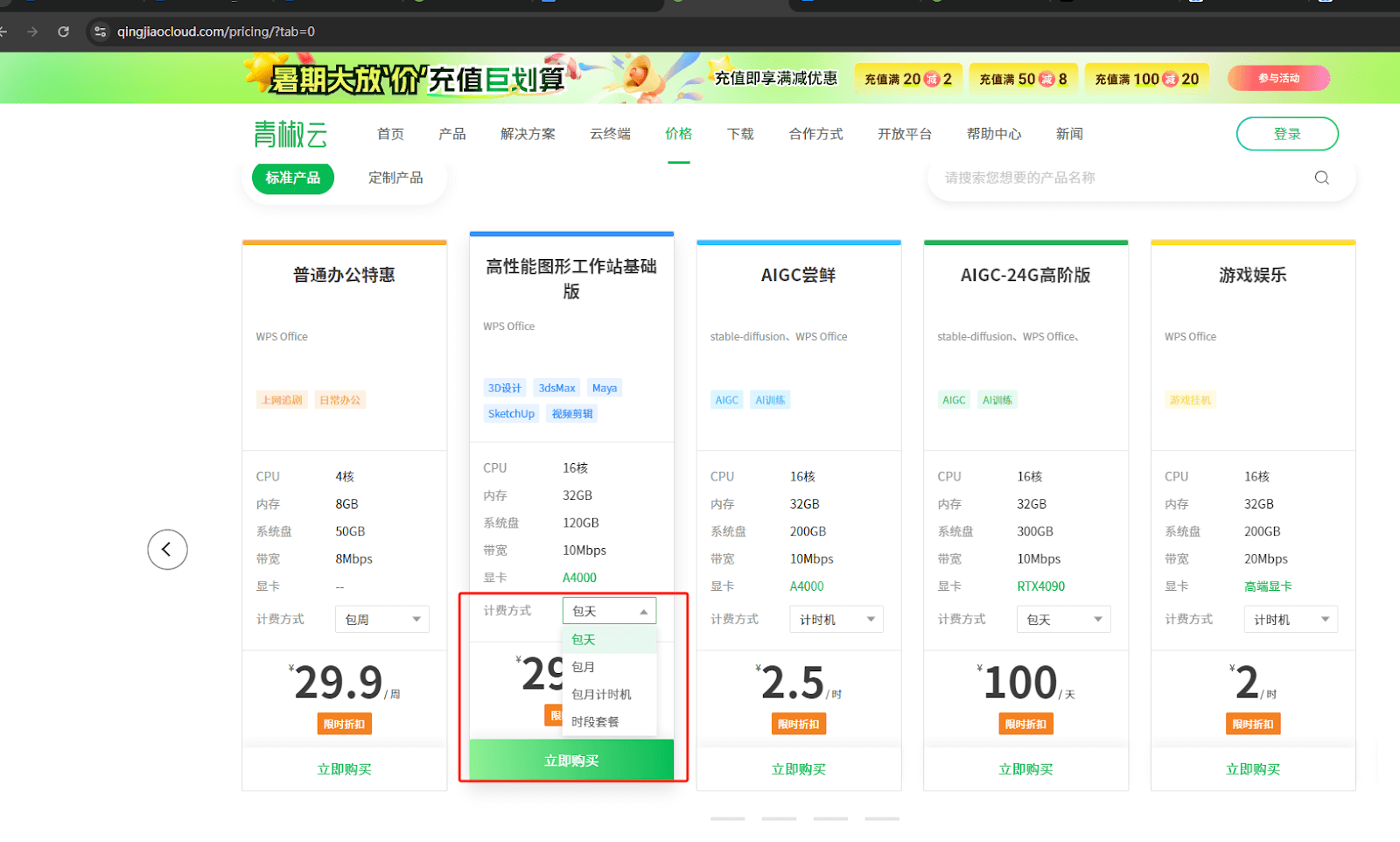Click 参与活动 button in the banner
The height and width of the screenshot is (842, 1400).
pyautogui.click(x=1278, y=79)
